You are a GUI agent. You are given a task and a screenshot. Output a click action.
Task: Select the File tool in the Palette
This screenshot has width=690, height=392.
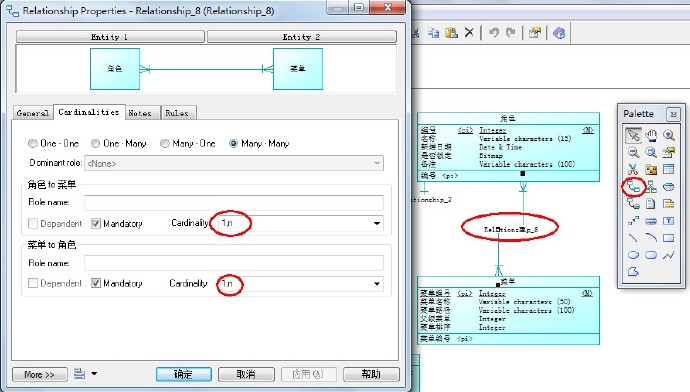pyautogui.click(x=651, y=204)
